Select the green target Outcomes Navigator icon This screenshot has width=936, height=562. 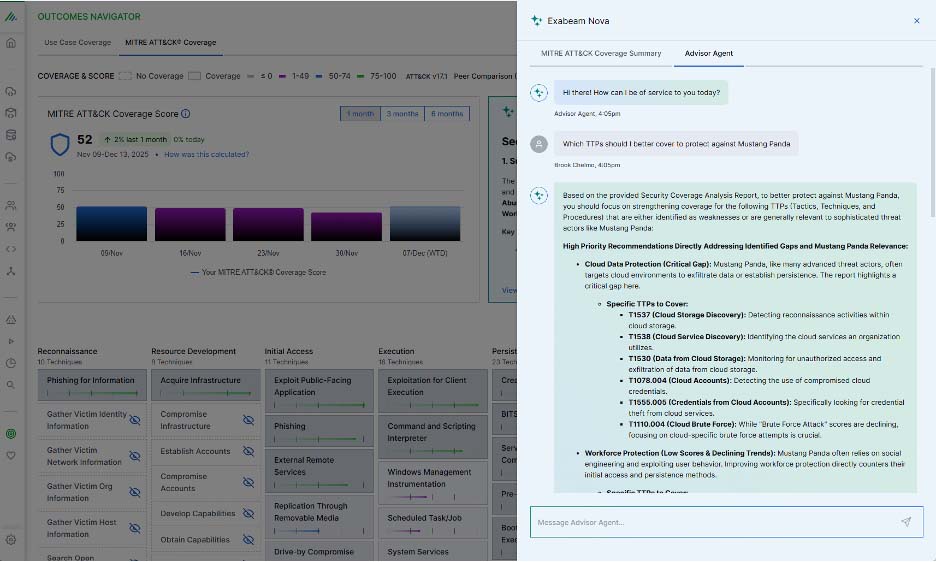(x=11, y=434)
